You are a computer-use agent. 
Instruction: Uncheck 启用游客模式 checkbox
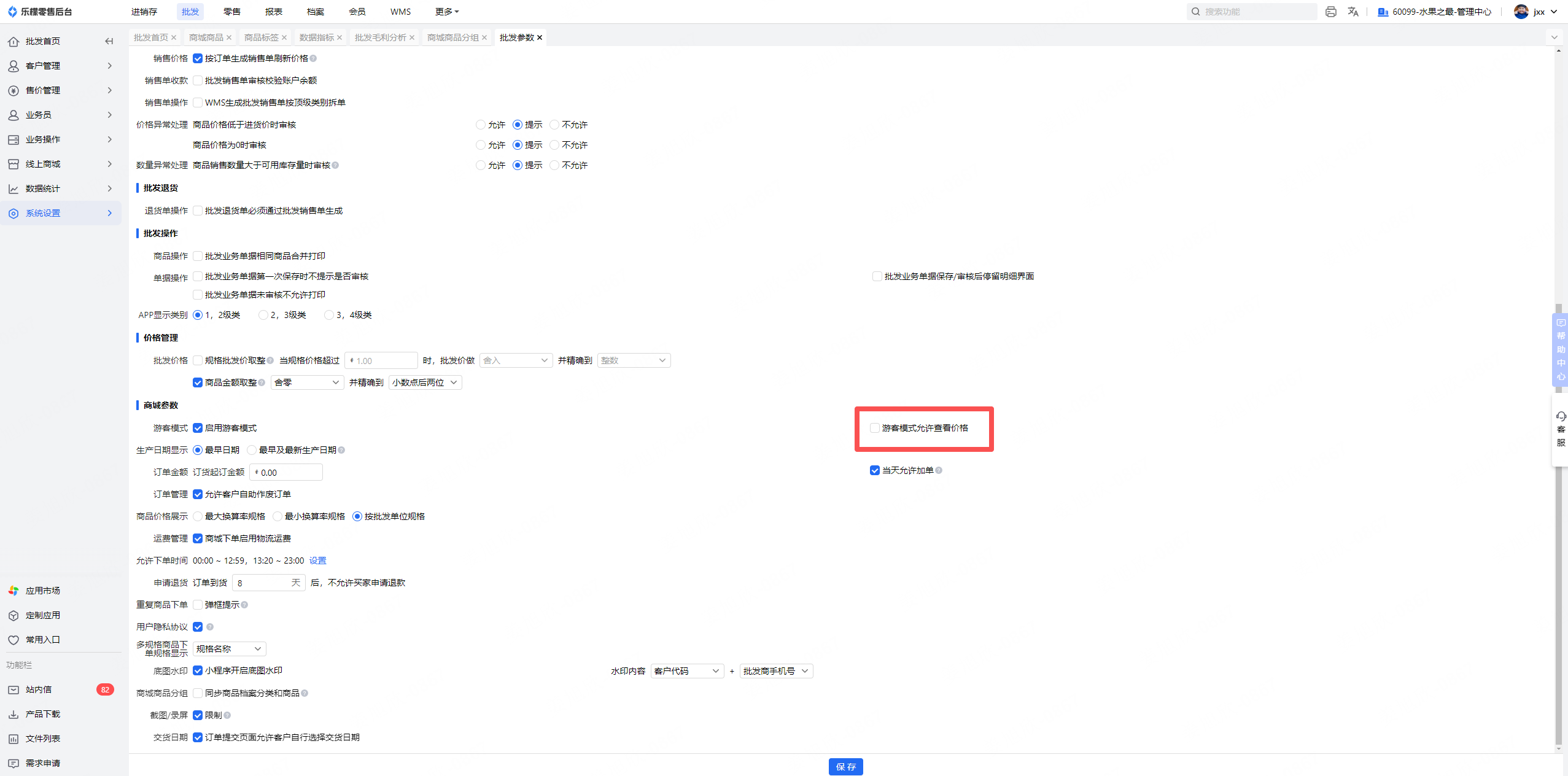198,428
